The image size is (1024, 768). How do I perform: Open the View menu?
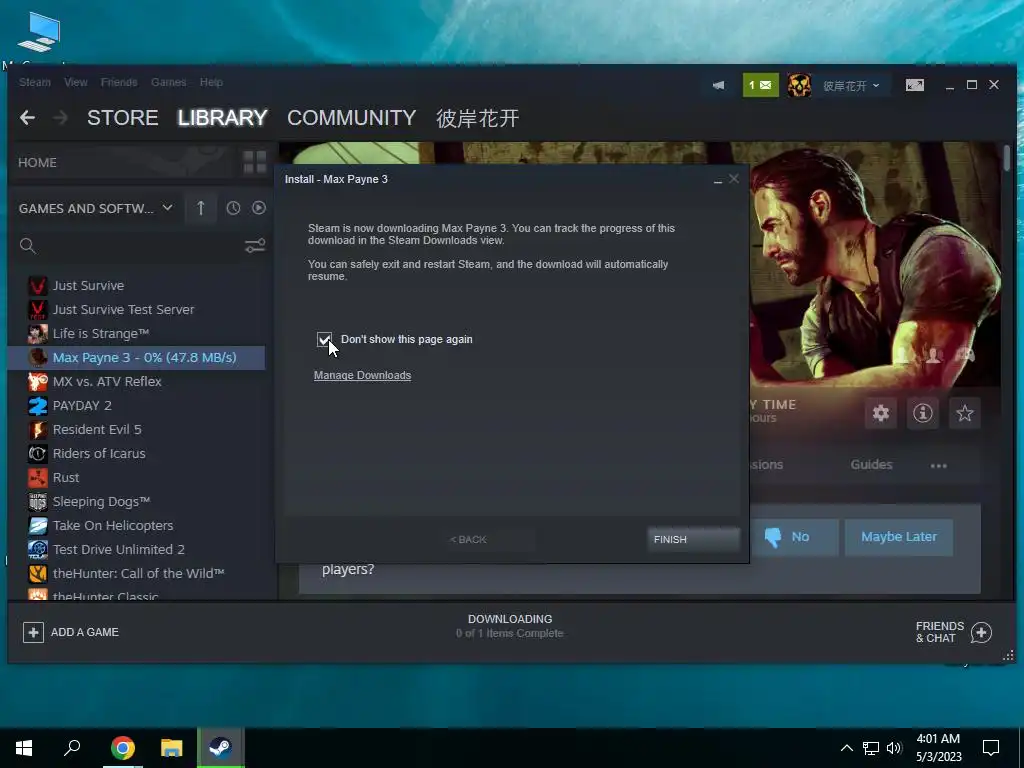pyautogui.click(x=76, y=82)
